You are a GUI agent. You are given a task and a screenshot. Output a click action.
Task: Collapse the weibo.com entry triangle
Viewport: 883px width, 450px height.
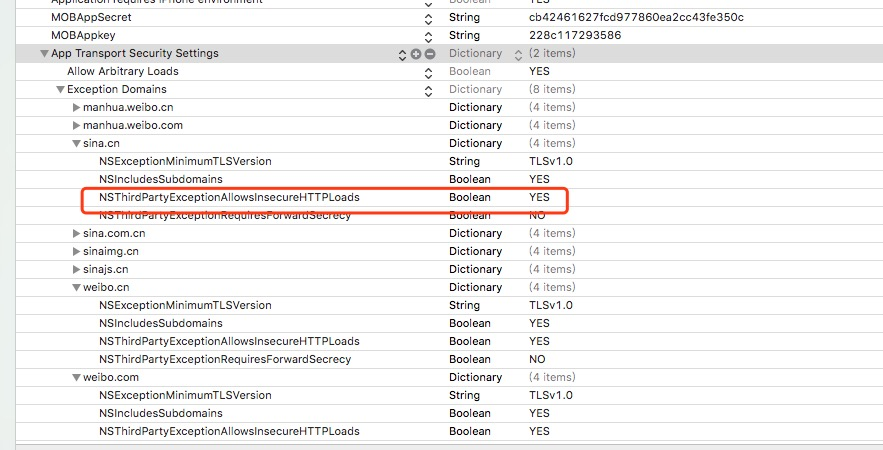tap(76, 378)
